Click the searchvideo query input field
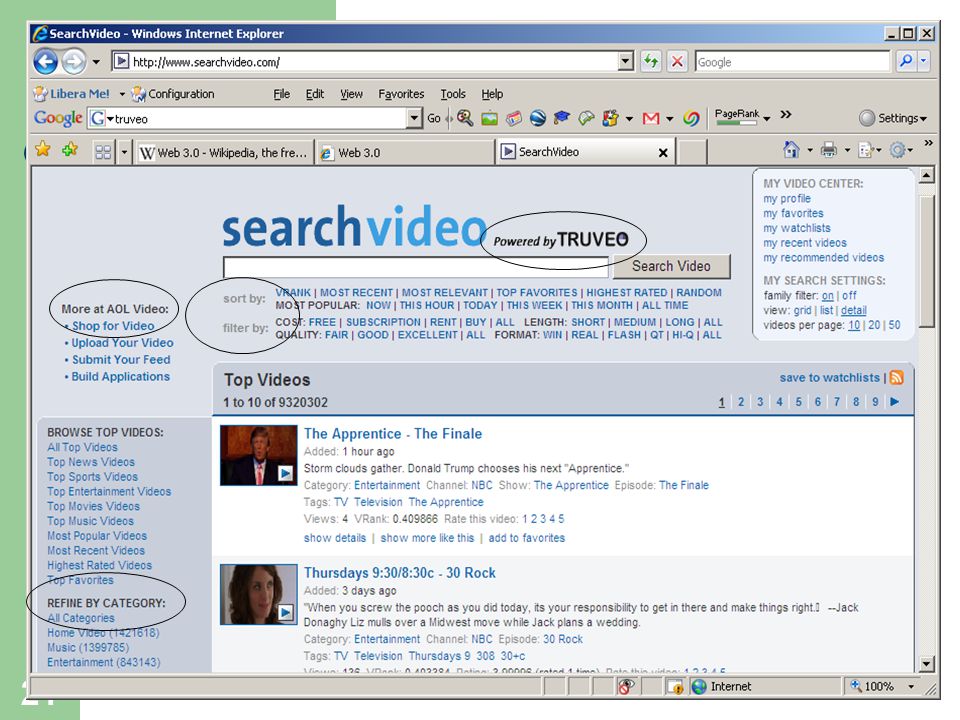The image size is (960, 720). 416,267
